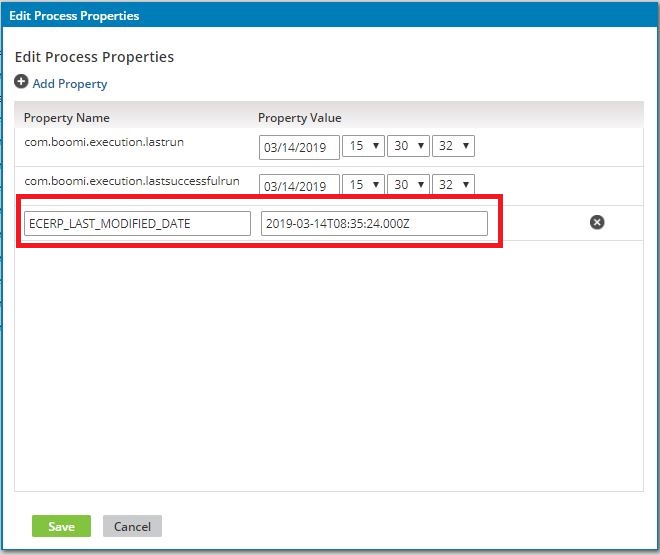Screen dimensions: 660x555
Task: Open the Add Property link
Action: pyautogui.click(x=70, y=84)
